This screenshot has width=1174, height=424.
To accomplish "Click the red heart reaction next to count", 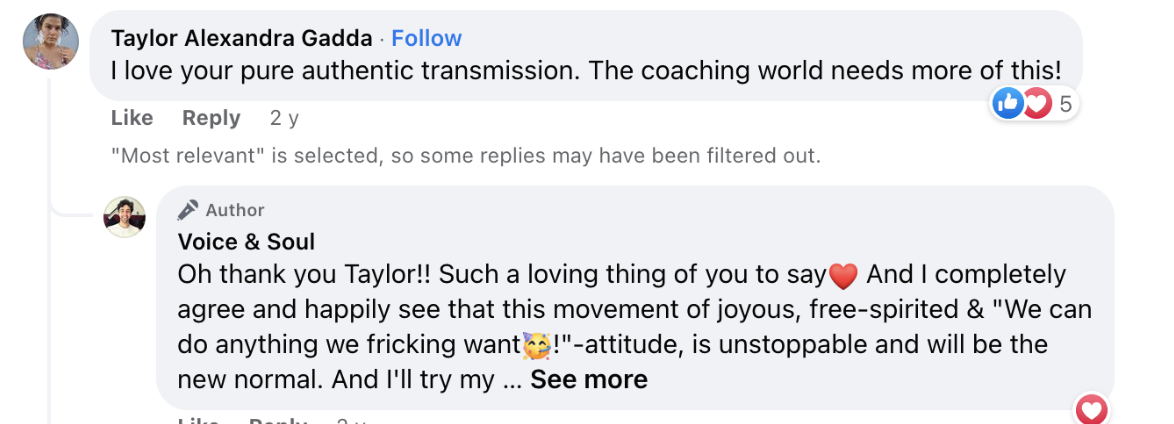I will point(1038,103).
